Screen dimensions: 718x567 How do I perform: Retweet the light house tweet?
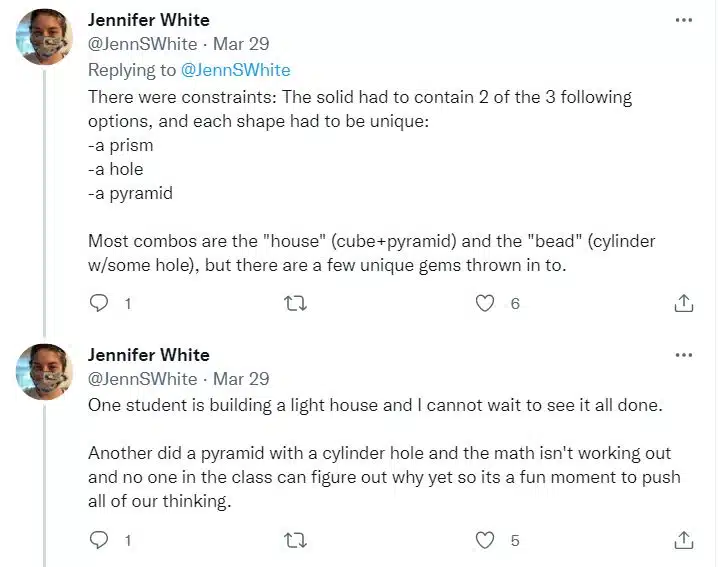(x=295, y=540)
